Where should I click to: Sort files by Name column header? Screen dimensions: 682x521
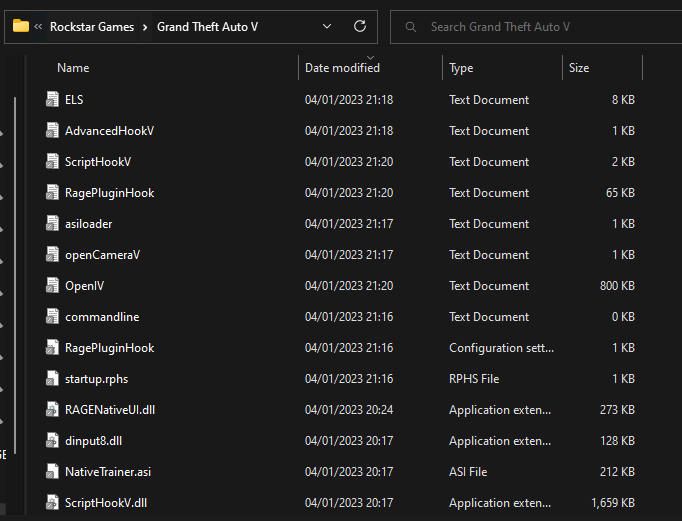(73, 68)
